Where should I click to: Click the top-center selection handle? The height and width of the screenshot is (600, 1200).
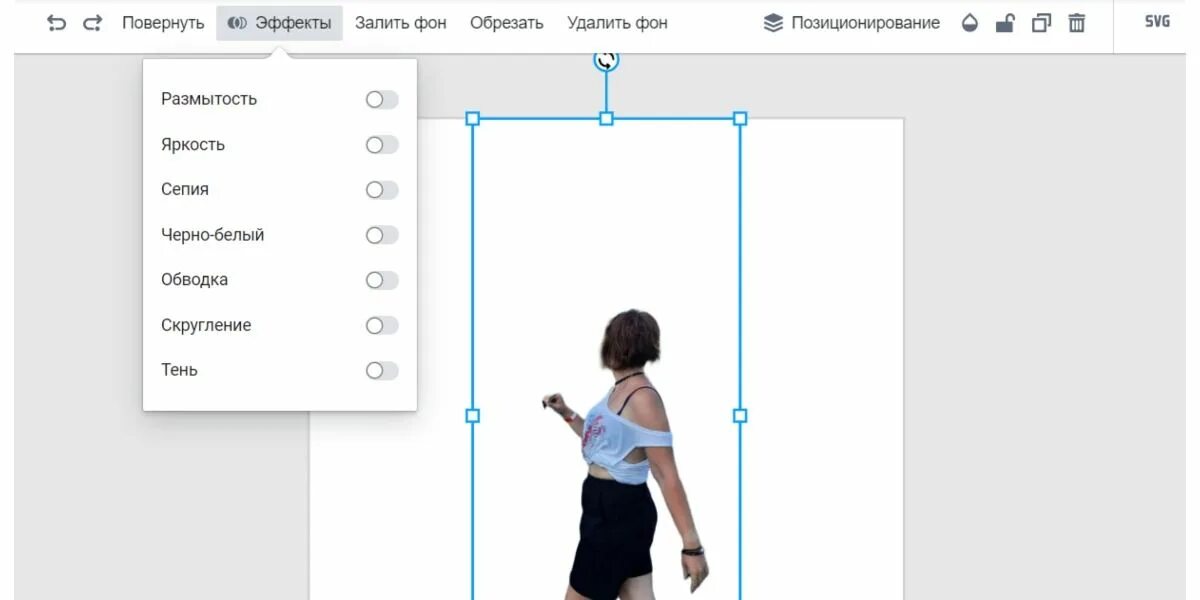pos(606,118)
